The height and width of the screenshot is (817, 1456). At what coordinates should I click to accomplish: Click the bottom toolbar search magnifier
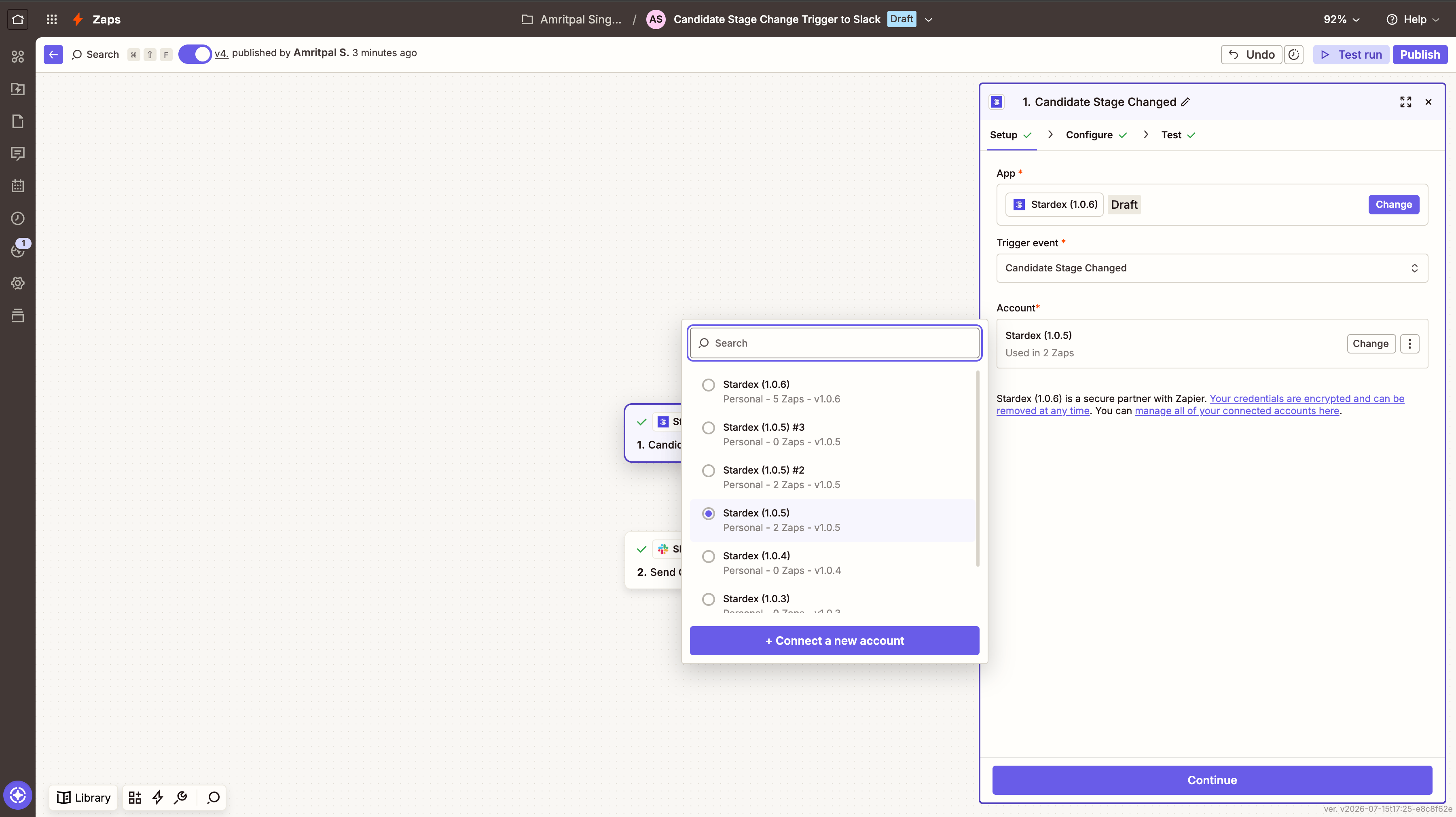213,797
